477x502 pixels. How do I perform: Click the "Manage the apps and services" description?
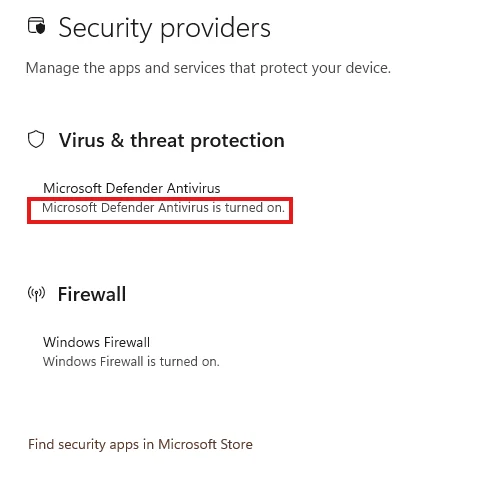tap(208, 68)
